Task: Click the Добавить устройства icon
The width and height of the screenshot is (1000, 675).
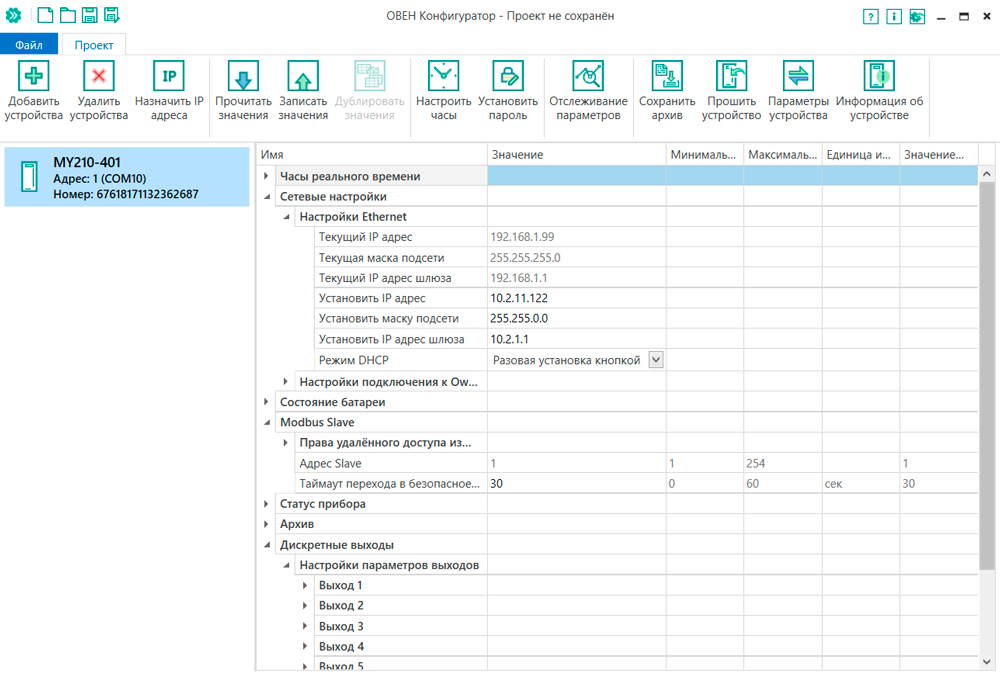Action: coord(34,77)
